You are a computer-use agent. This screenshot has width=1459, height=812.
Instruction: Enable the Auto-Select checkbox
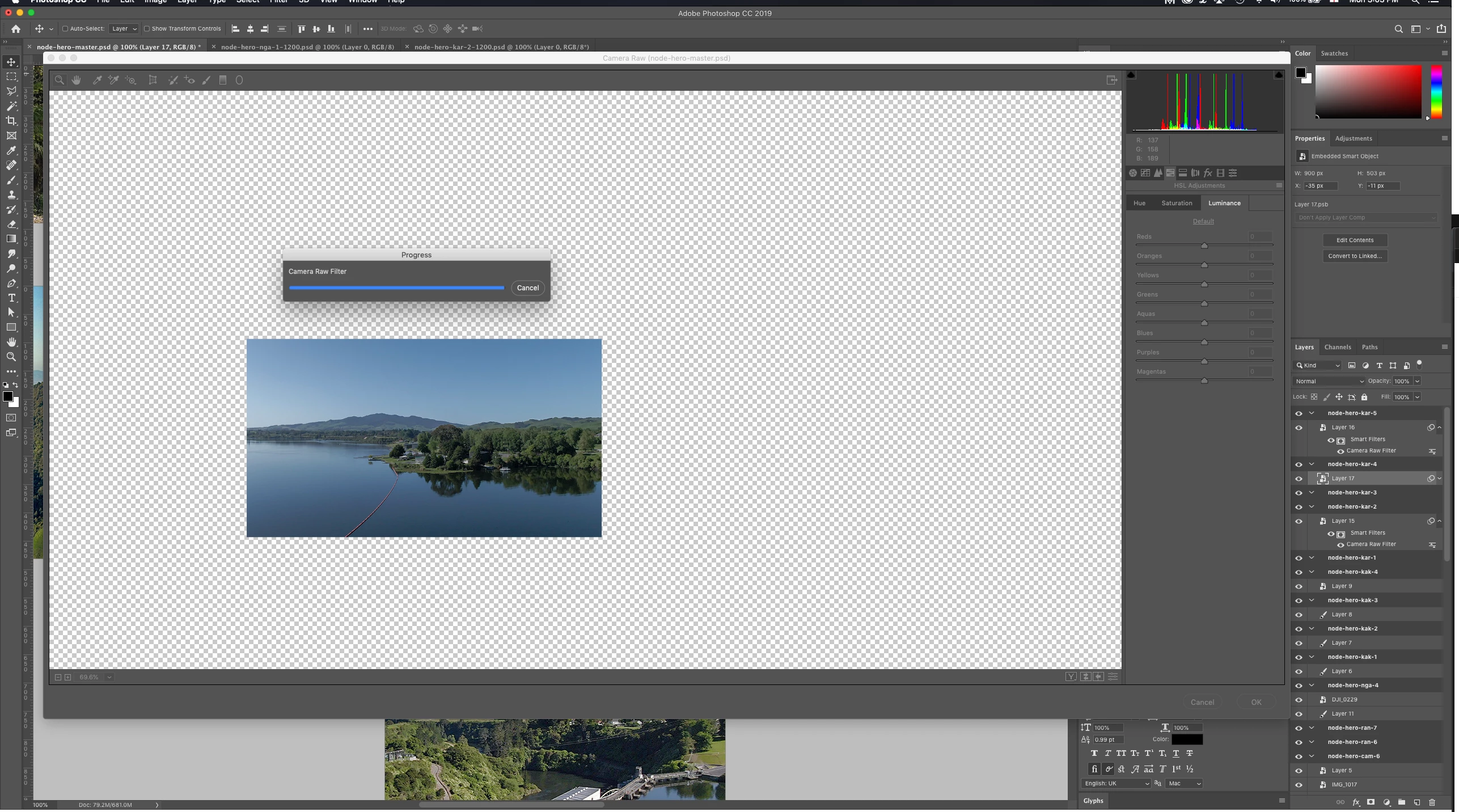tap(65, 29)
